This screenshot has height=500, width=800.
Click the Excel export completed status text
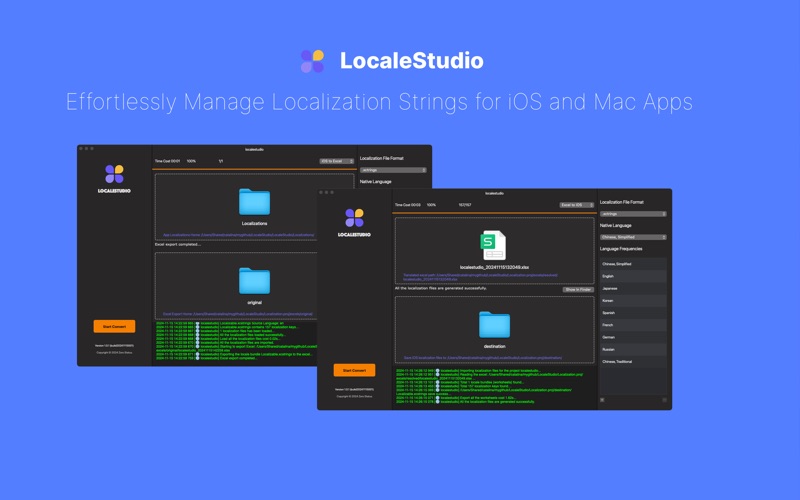pyautogui.click(x=178, y=244)
